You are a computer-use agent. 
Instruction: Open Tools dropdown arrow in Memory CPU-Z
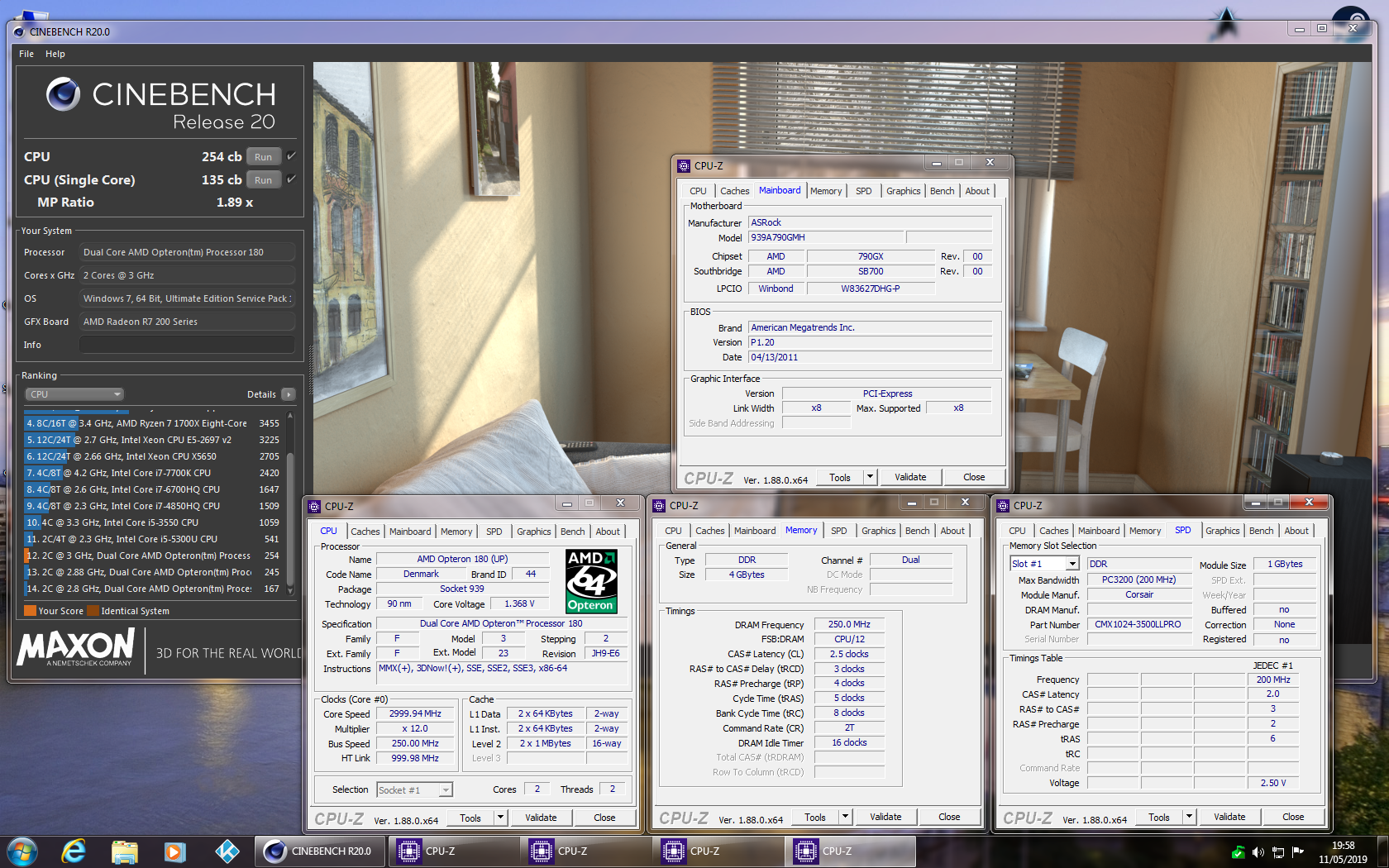[845, 817]
